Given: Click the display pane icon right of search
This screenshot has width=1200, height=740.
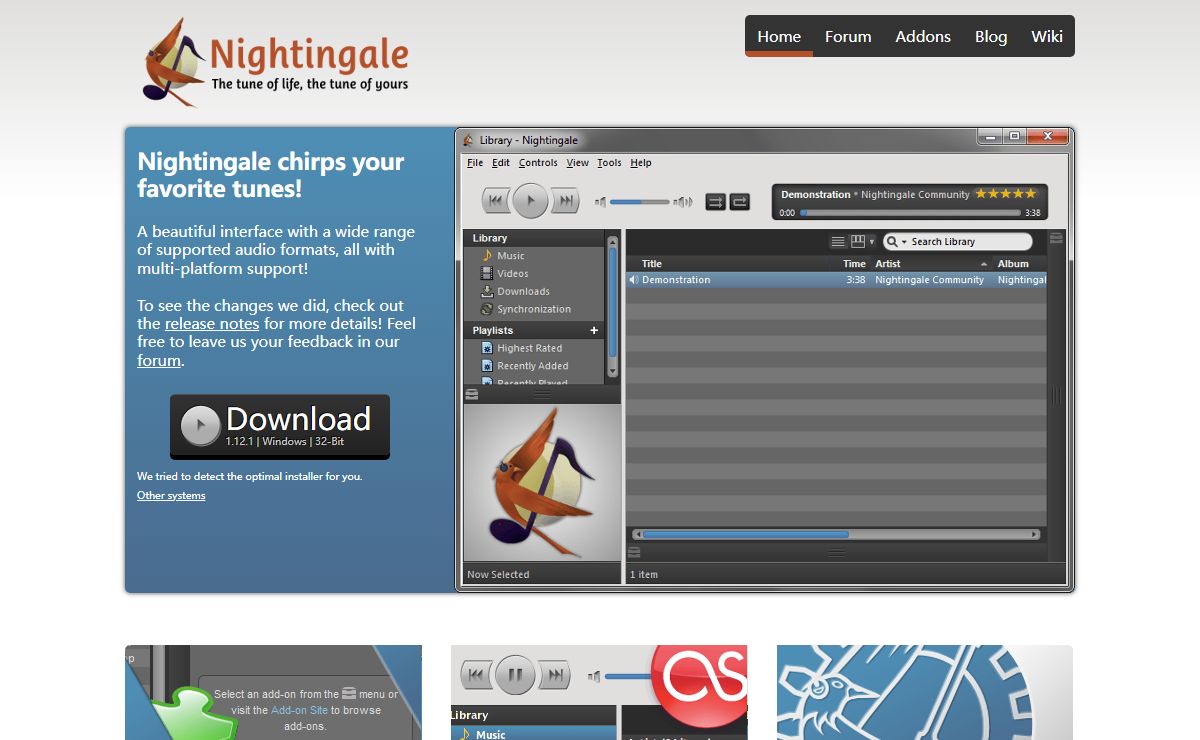Looking at the screenshot, I should pyautogui.click(x=1056, y=239).
